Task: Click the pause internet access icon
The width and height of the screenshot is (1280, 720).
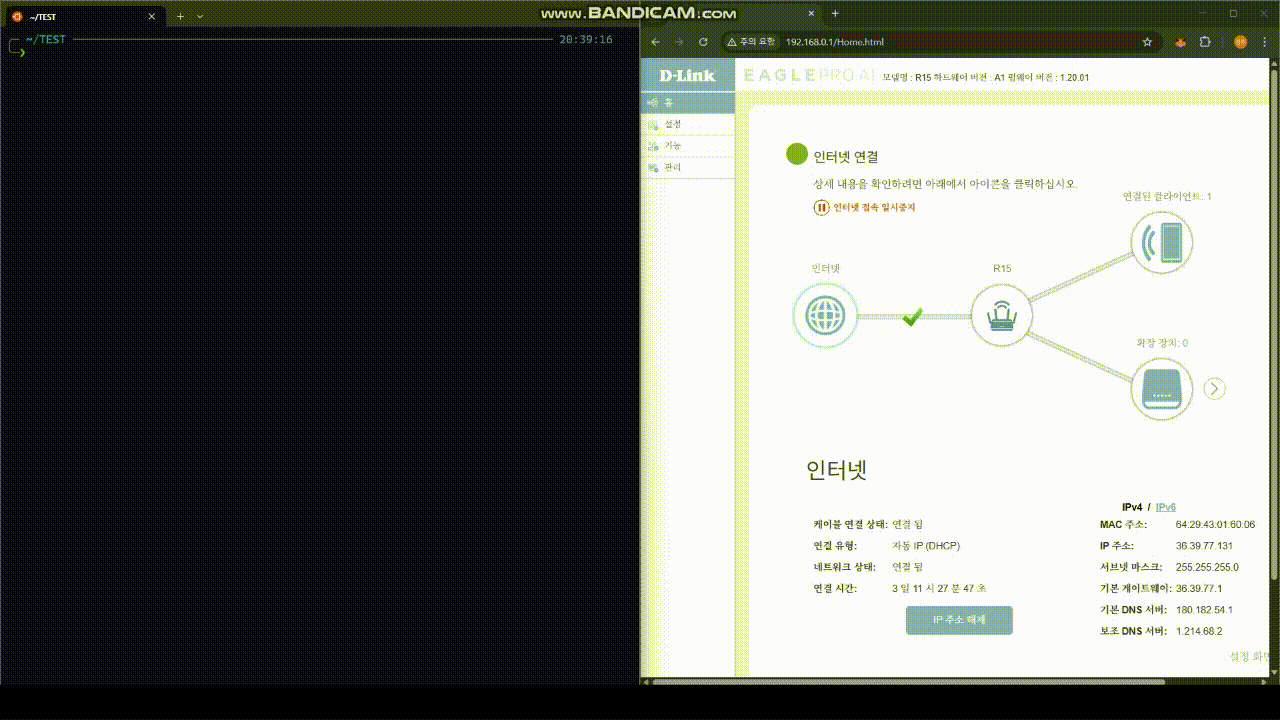Action: [x=821, y=207]
